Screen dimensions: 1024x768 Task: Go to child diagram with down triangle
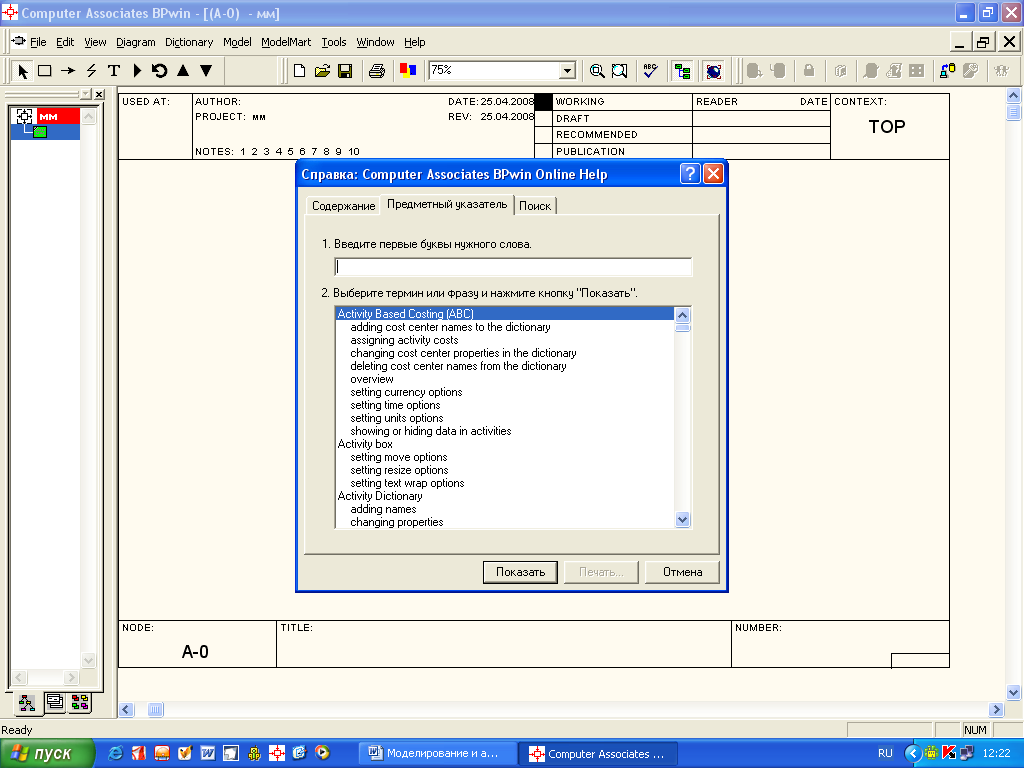206,71
